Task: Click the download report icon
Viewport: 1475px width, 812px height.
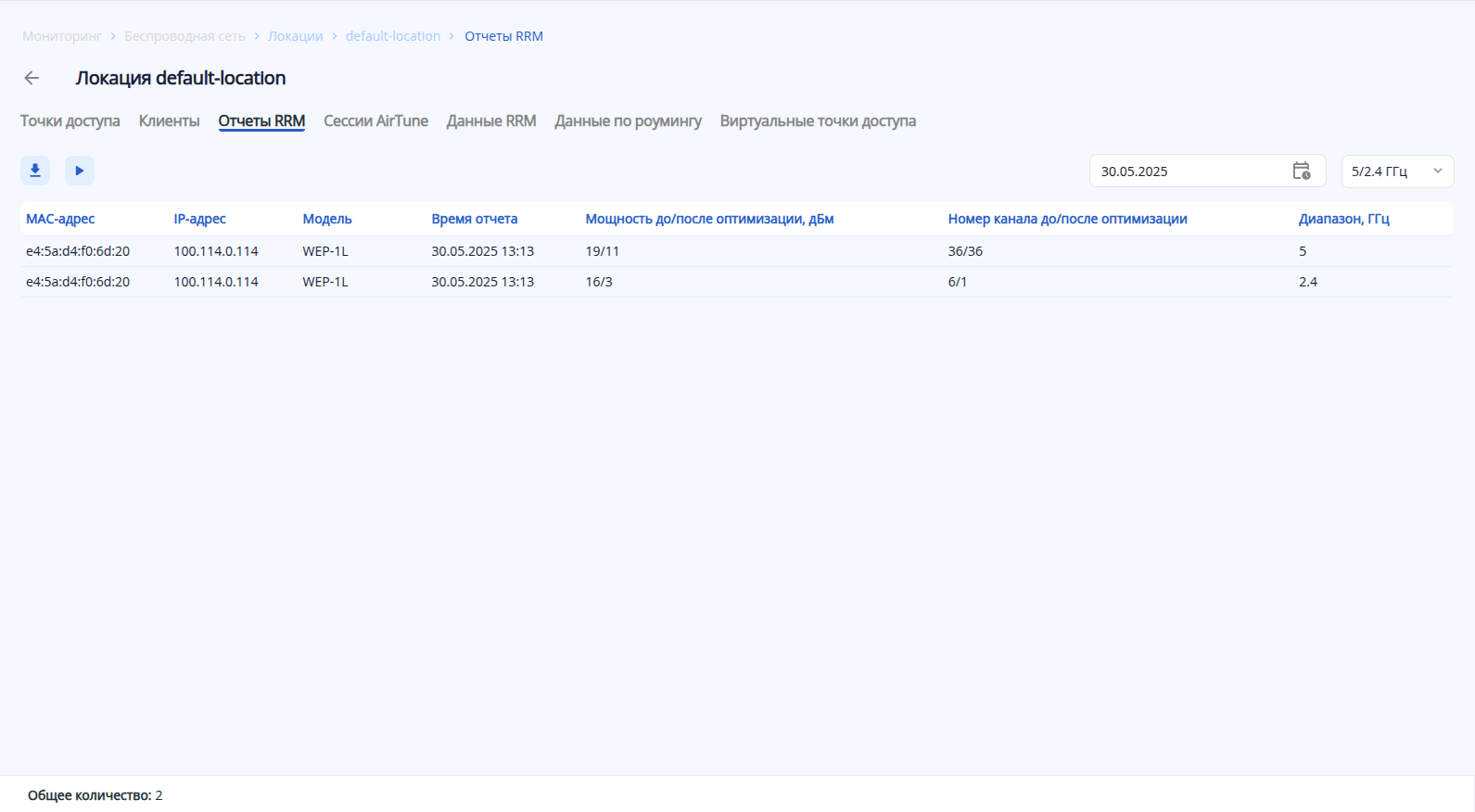Action: pos(35,171)
